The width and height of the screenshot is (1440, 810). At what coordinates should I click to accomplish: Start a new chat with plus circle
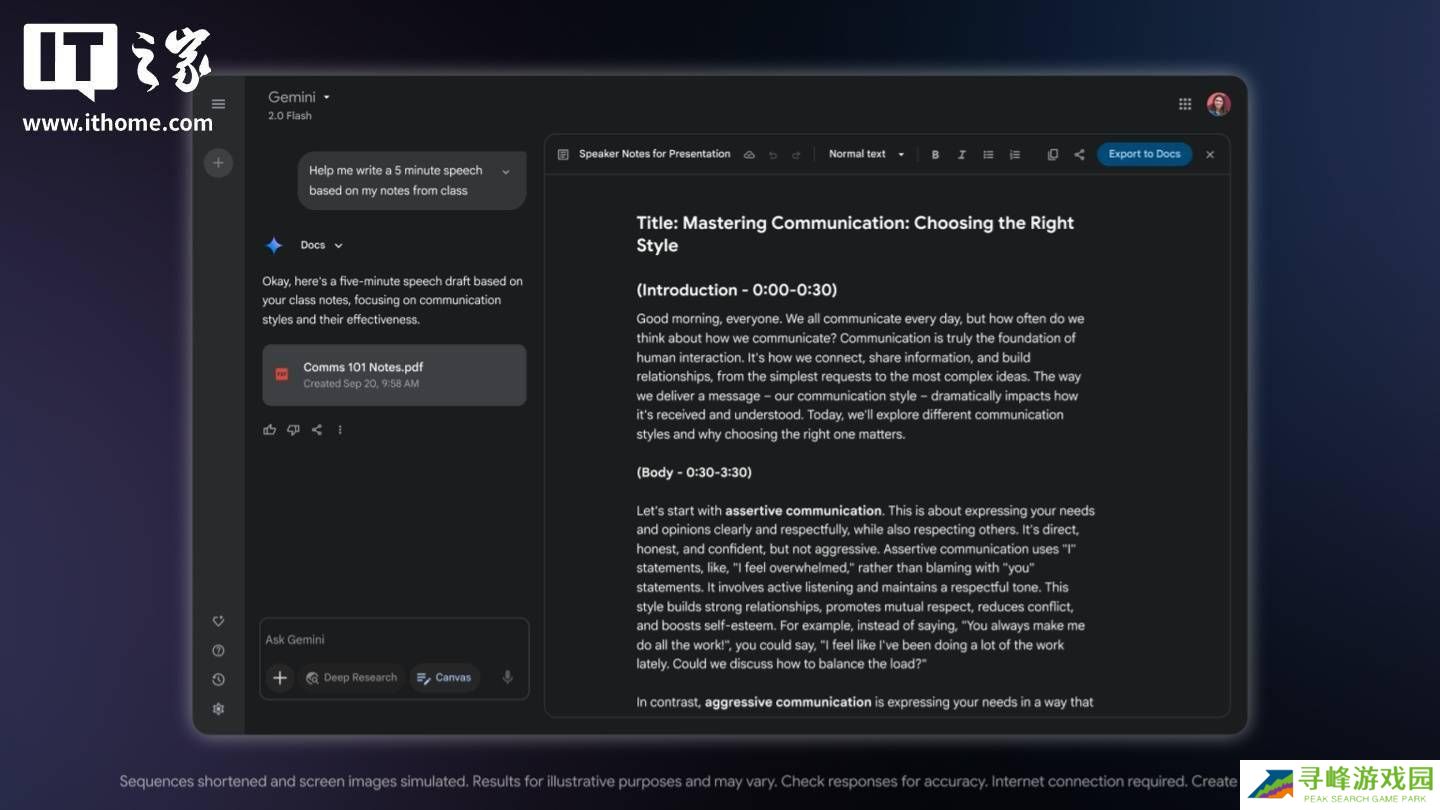tap(218, 163)
